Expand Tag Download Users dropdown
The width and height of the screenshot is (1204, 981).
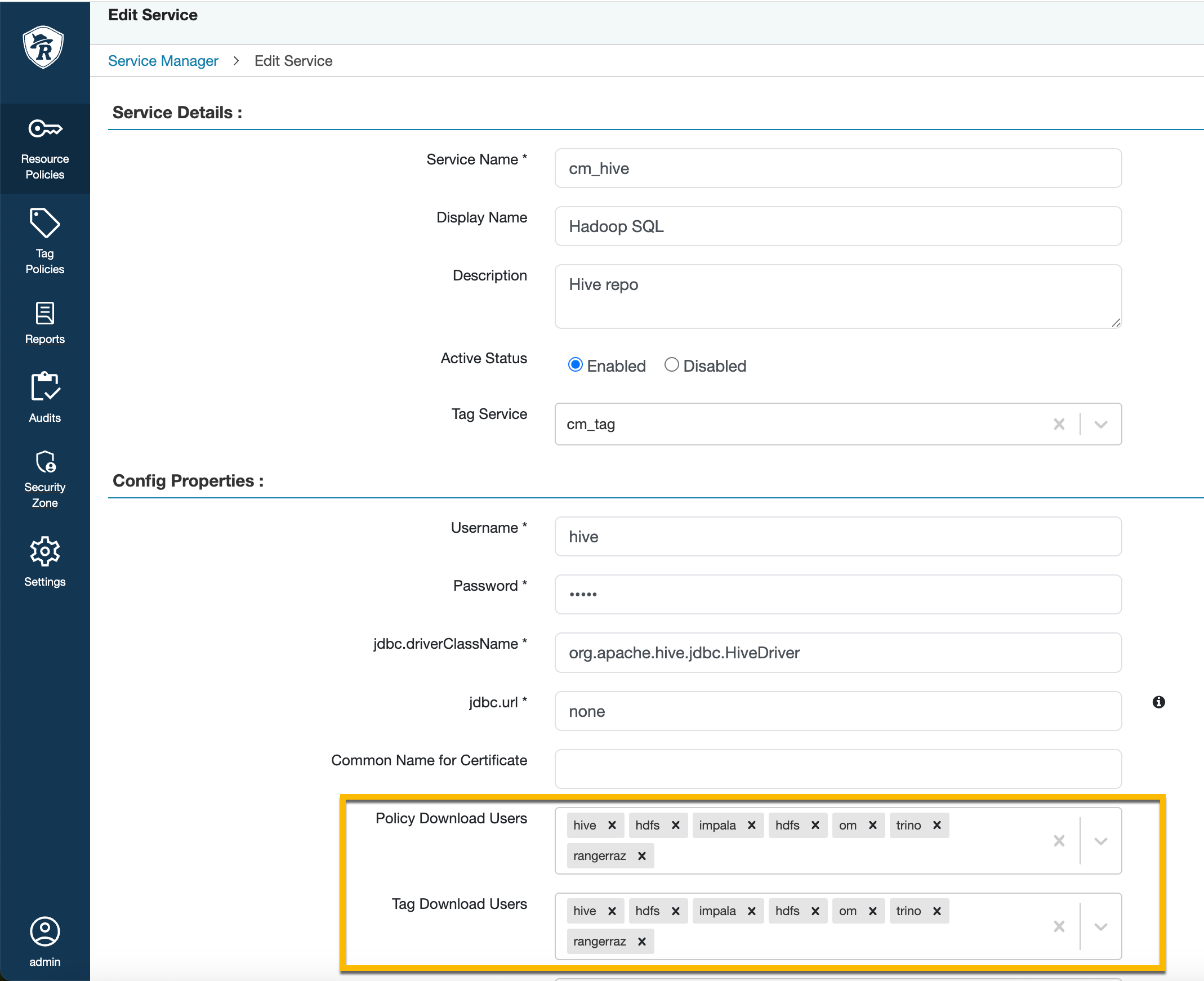pos(1100,927)
